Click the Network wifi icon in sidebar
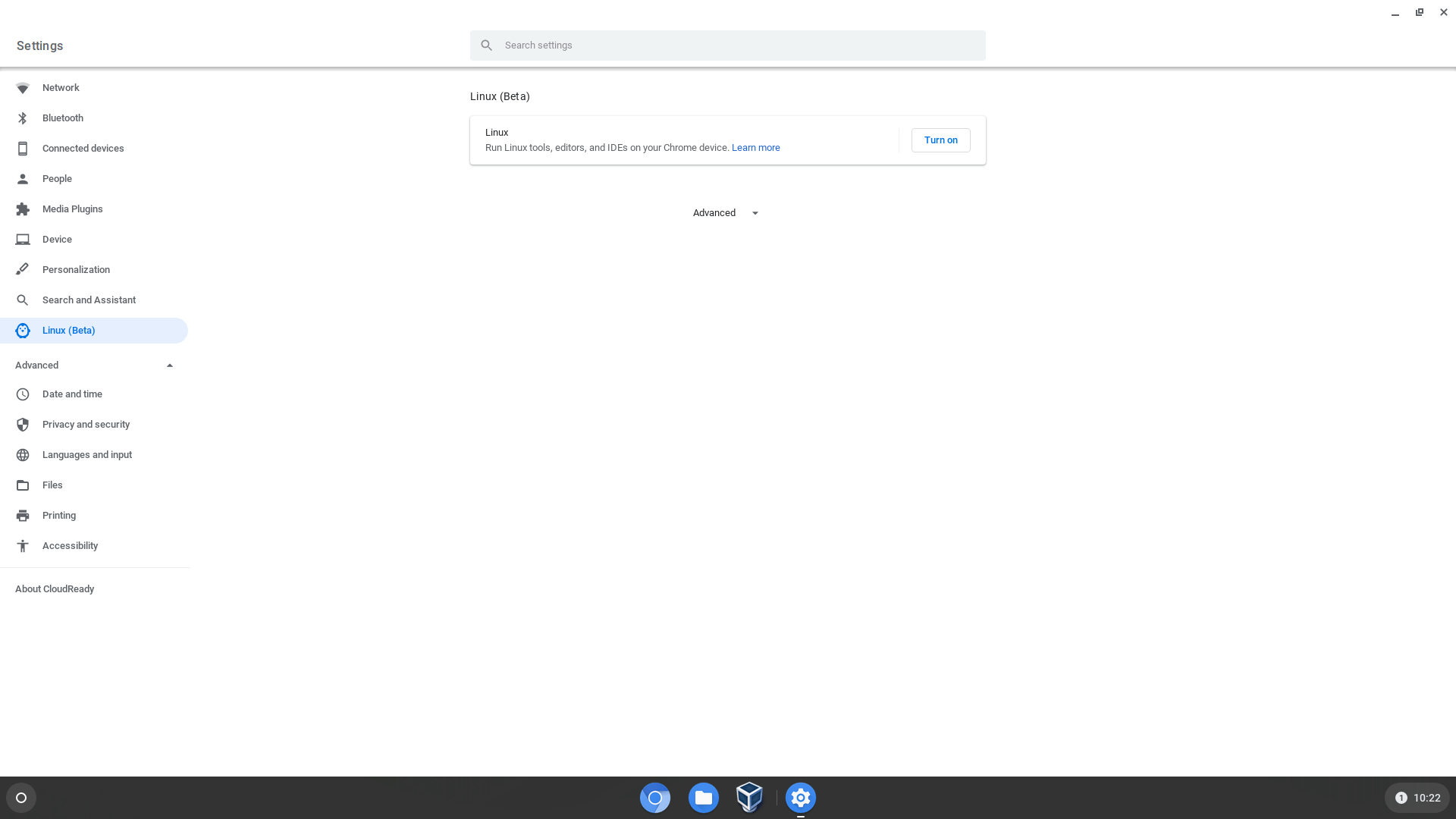Screen dimensions: 1456x819 (23, 88)
